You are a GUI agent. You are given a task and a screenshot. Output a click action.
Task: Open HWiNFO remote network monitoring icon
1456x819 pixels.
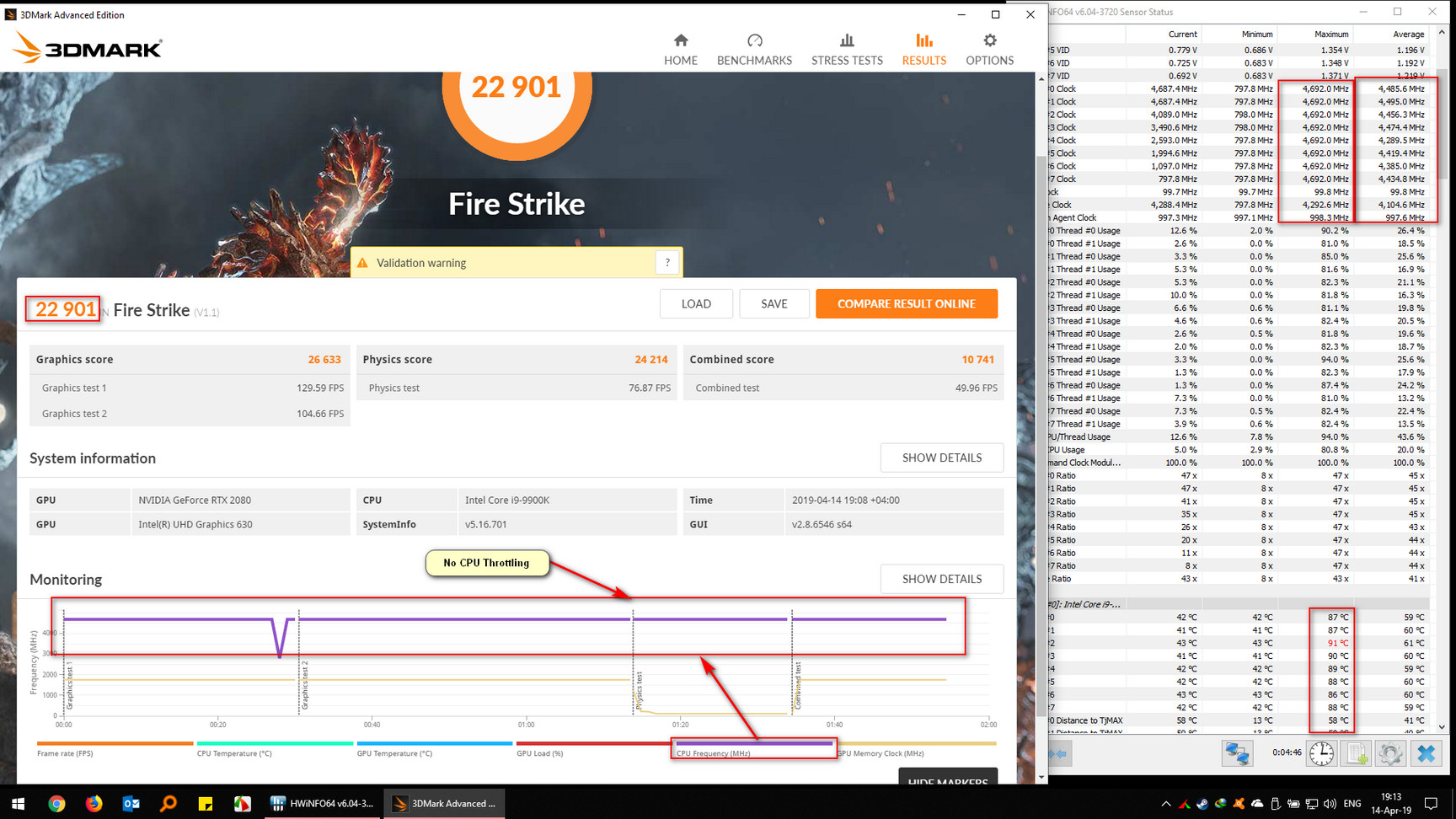point(1237,752)
